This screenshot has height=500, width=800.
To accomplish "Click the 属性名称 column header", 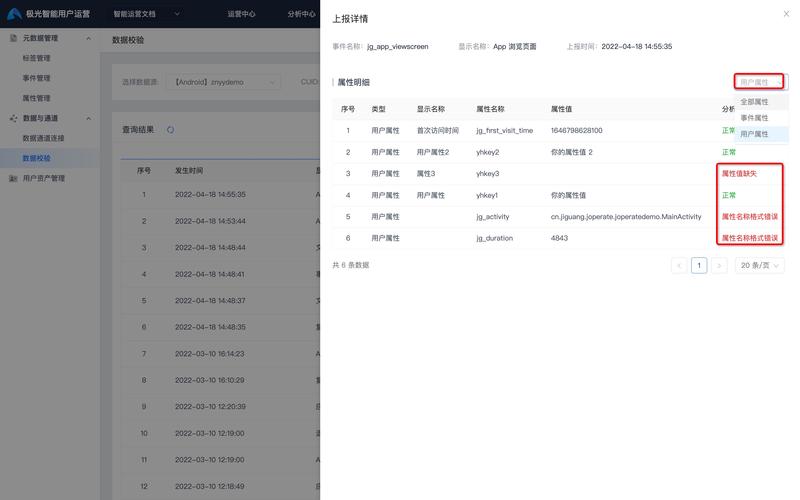I will (x=490, y=109).
